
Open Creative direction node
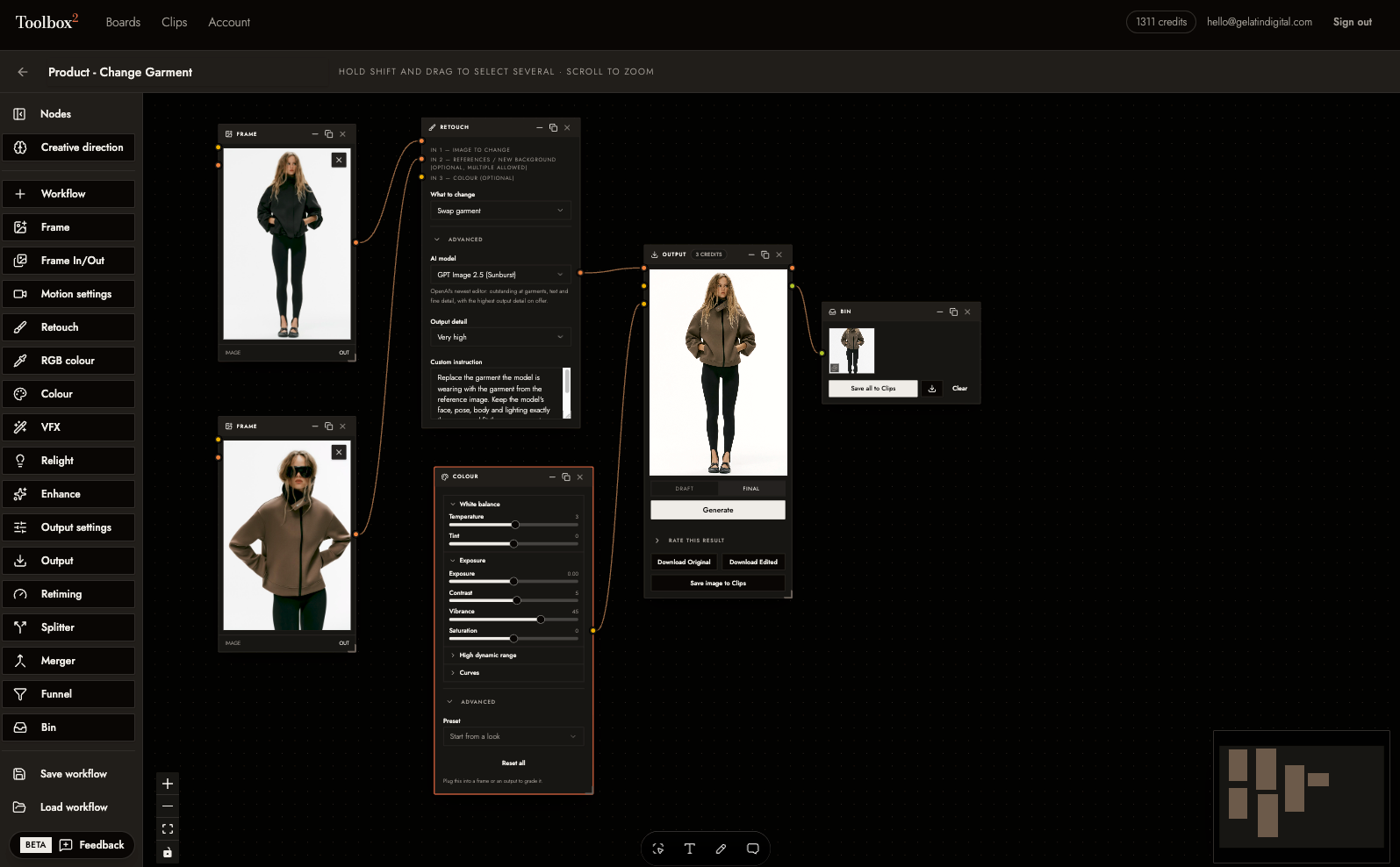coord(68,147)
